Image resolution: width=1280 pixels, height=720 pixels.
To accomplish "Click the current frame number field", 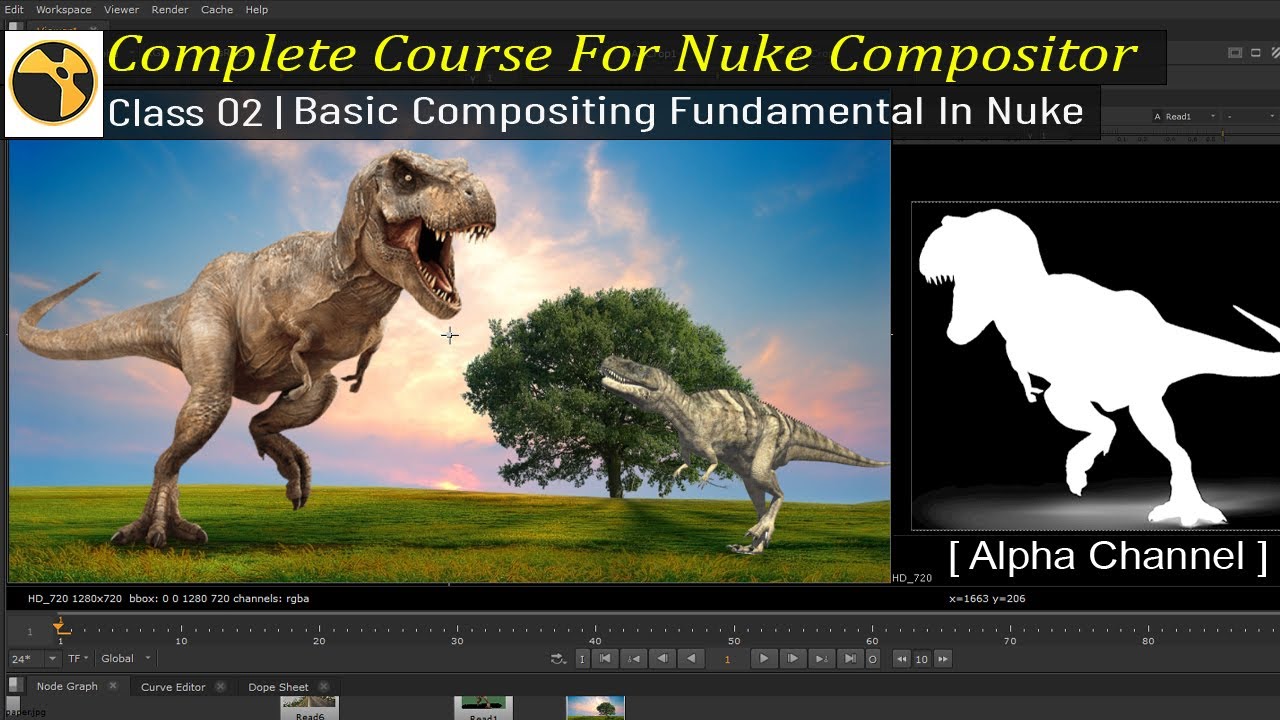I will (x=727, y=658).
